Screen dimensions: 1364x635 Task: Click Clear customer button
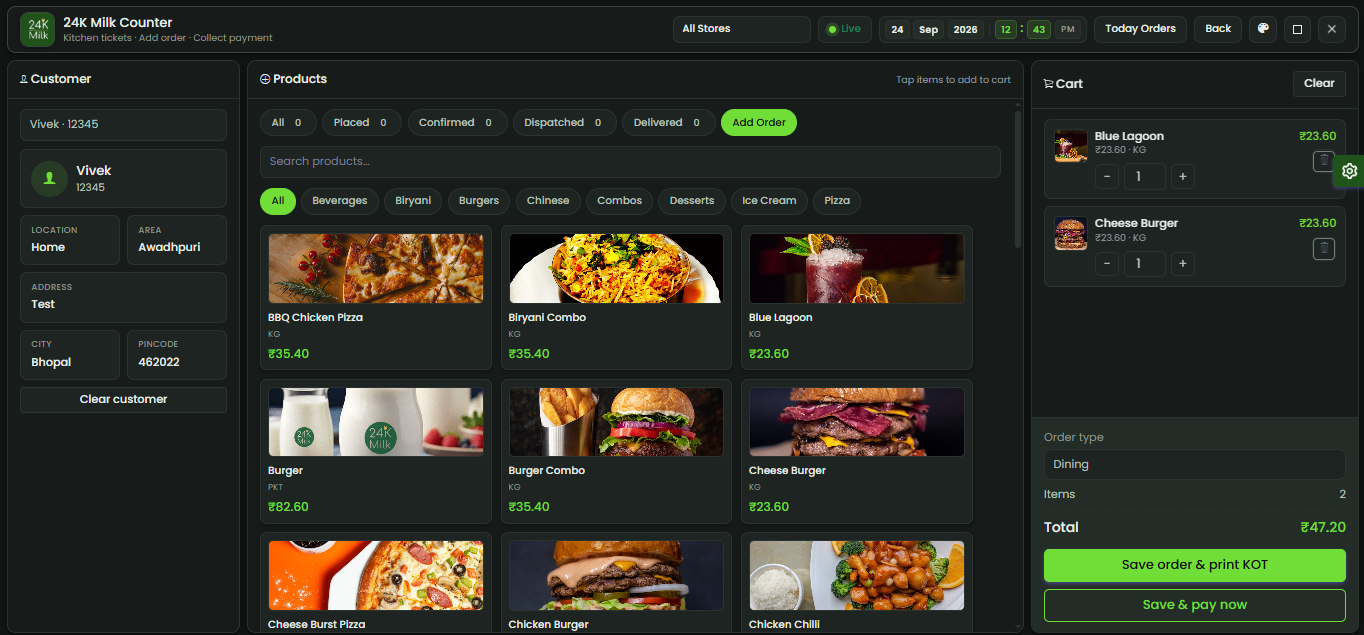[x=123, y=400]
